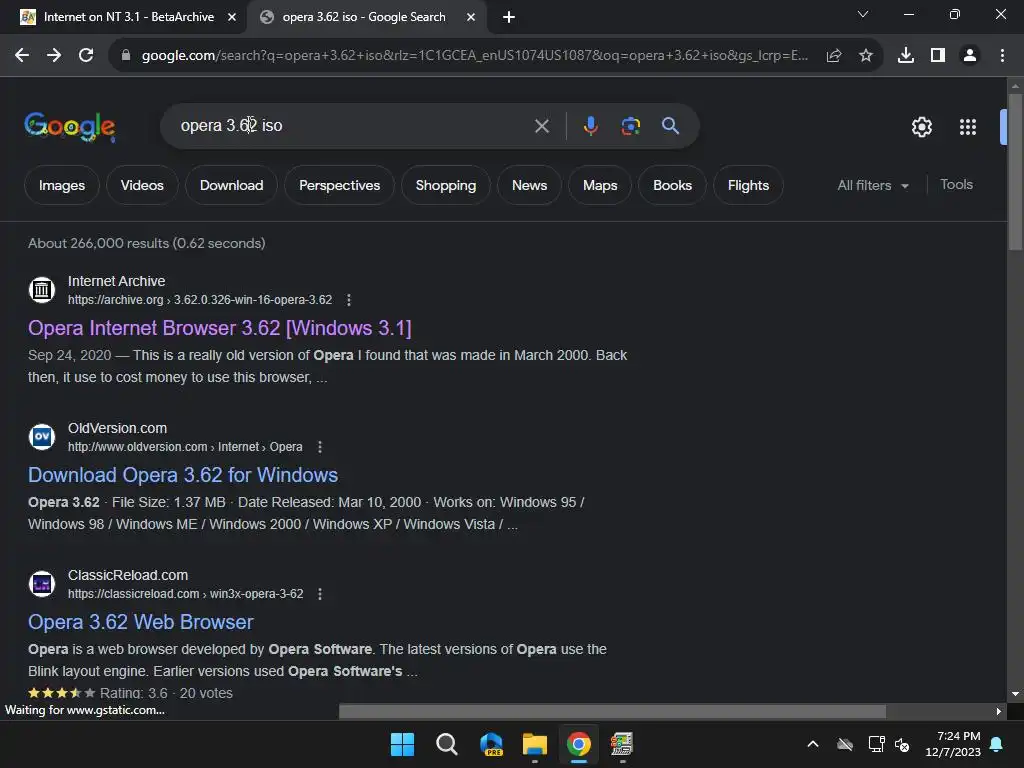Click the Chrome address bar URL
Screen dimensions: 1024x768
[475, 56]
